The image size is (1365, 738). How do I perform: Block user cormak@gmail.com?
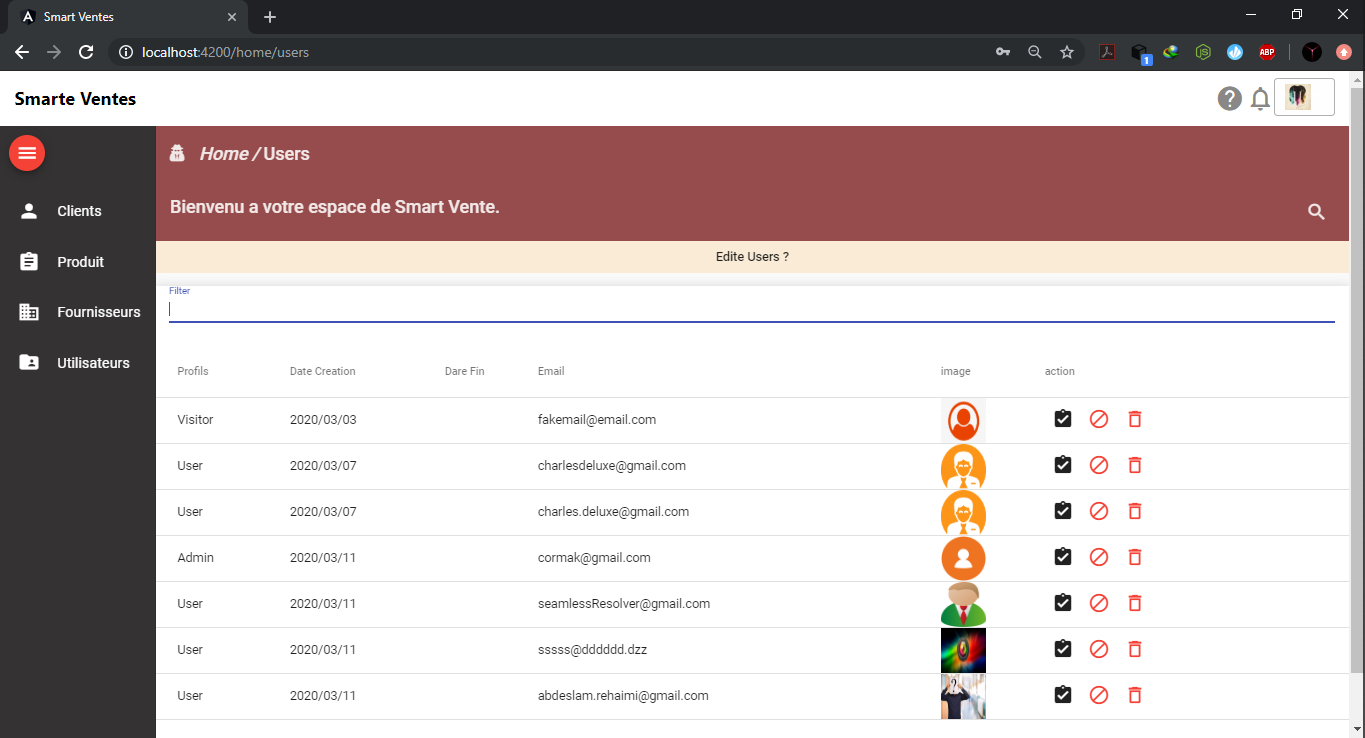click(1099, 557)
